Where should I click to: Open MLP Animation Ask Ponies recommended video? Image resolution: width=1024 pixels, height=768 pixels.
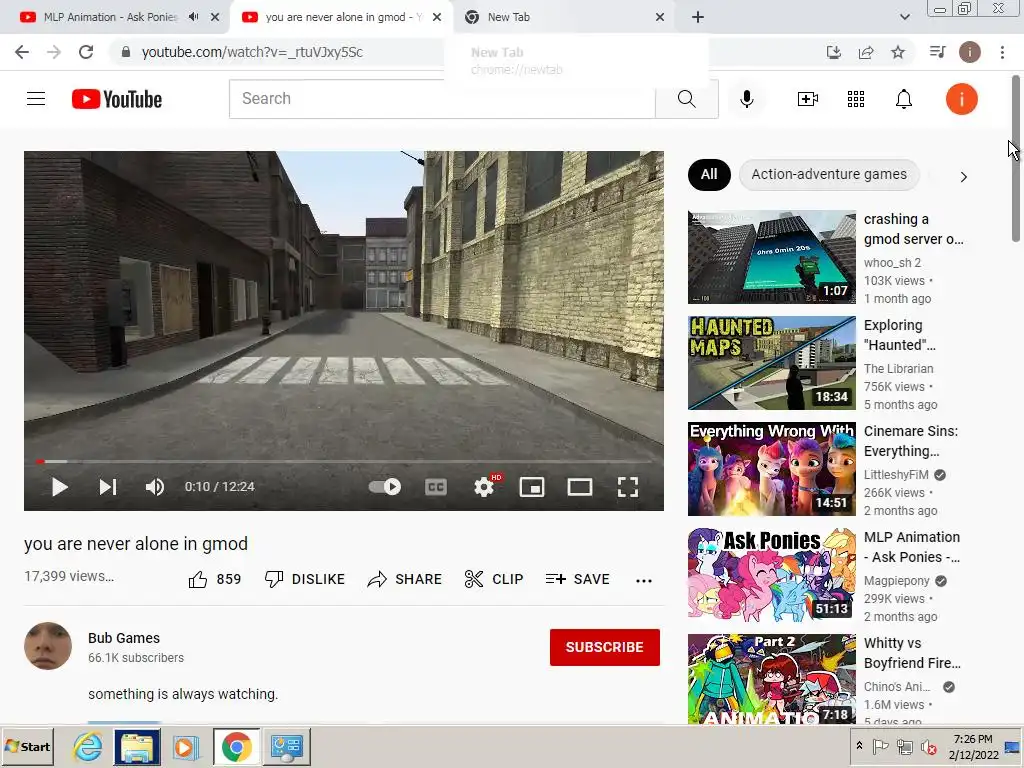[x=771, y=575]
